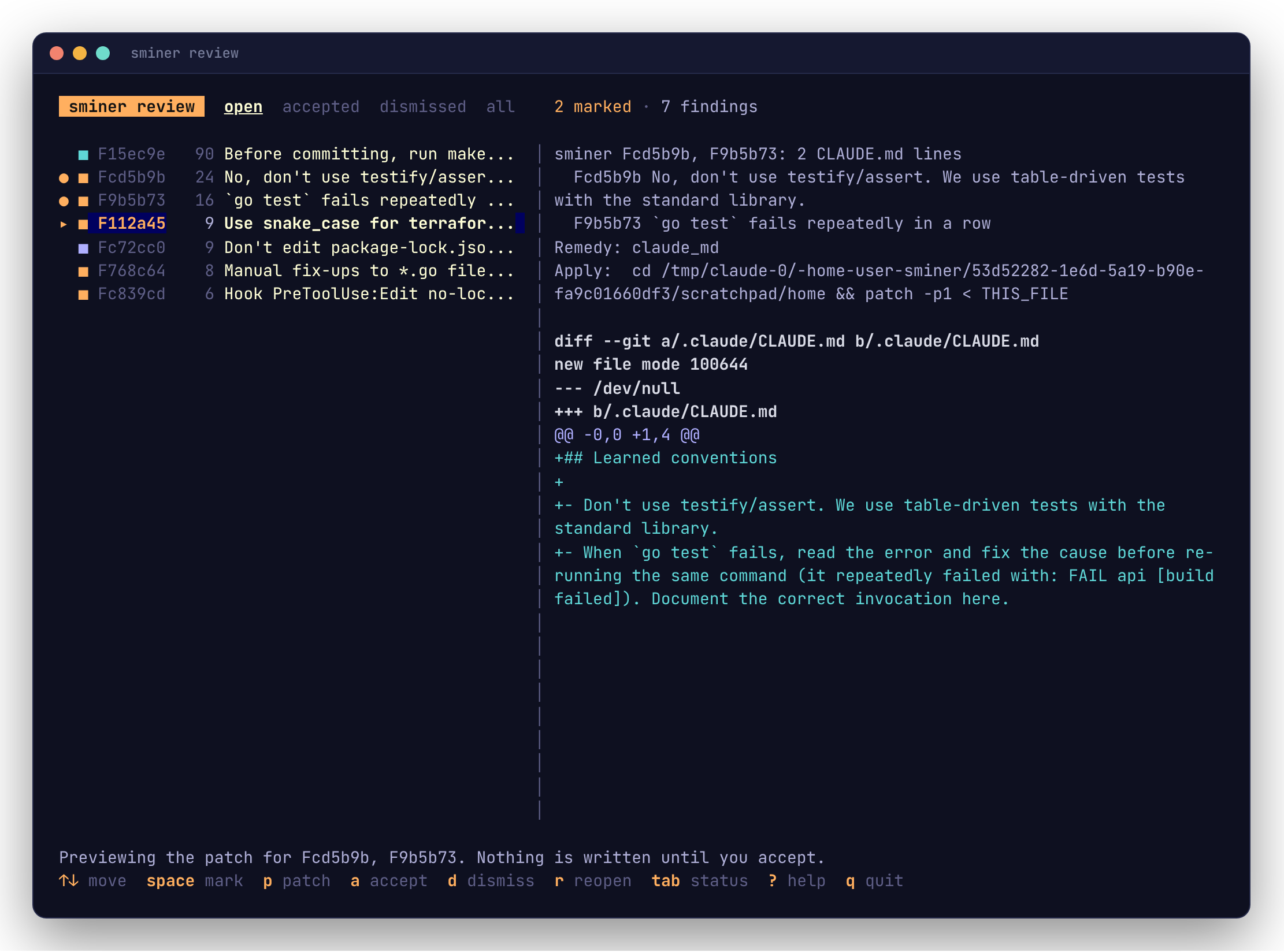Click the teal square marker beside F15ec9e
Viewport: 1284px width, 952px height.
pyautogui.click(x=83, y=155)
